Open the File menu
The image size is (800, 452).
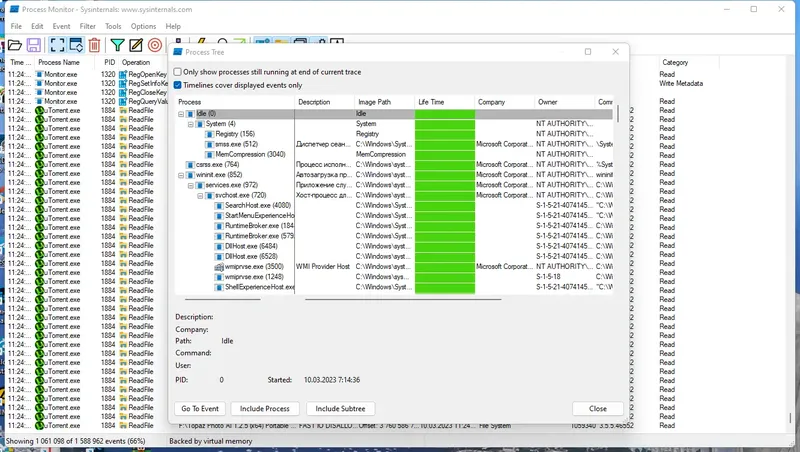pos(16,27)
